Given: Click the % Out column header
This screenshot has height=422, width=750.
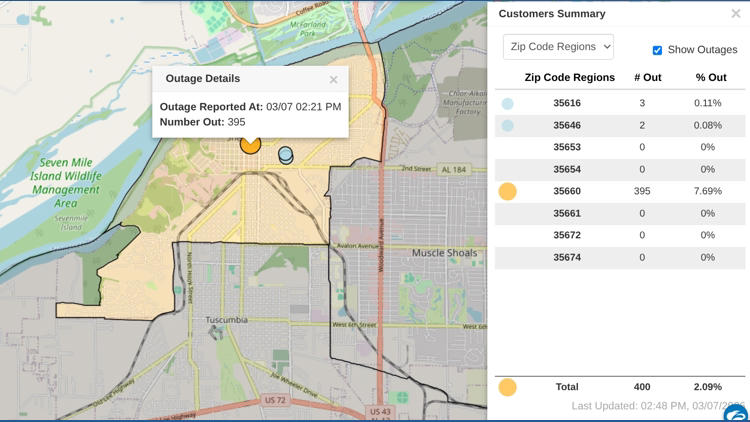Looking at the screenshot, I should pos(711,78).
